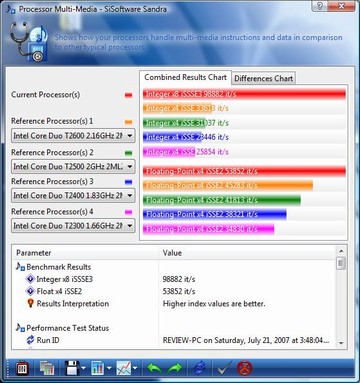Click the Performance Test Status section icon
Image resolution: width=360 pixels, height=383 pixels.
click(x=20, y=328)
